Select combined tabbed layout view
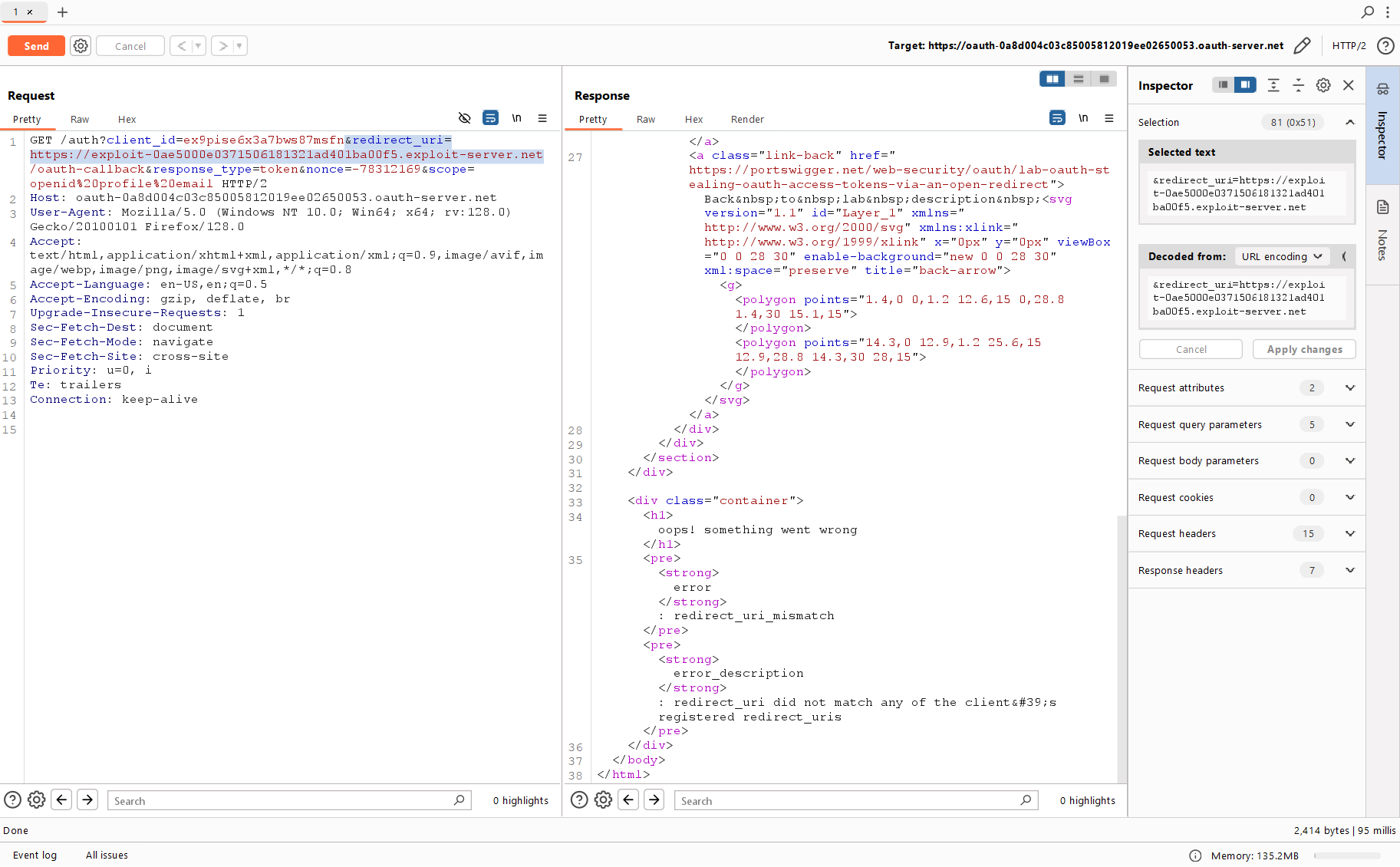This screenshot has height=867, width=1400. coord(1104,79)
